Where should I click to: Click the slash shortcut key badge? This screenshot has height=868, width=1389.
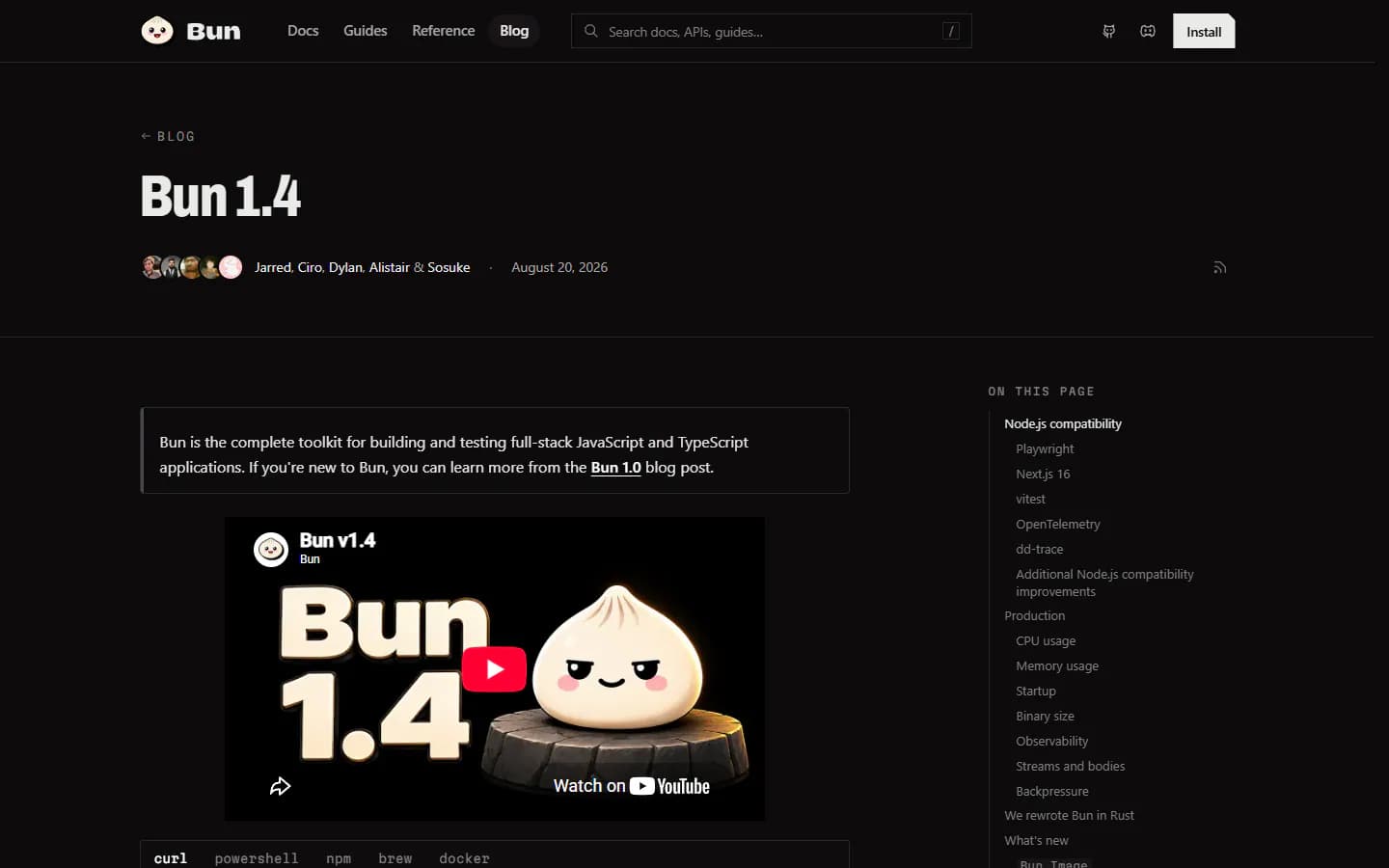(x=951, y=31)
